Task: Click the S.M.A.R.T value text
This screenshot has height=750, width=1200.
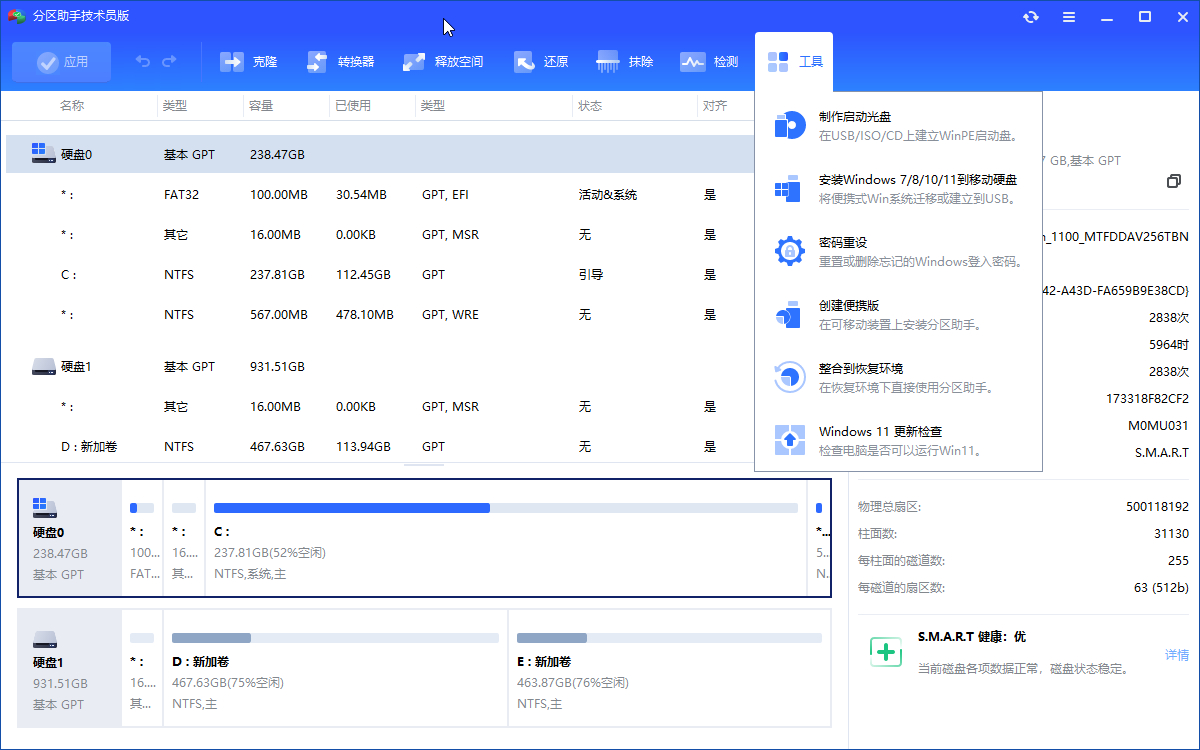Action: [x=1162, y=453]
